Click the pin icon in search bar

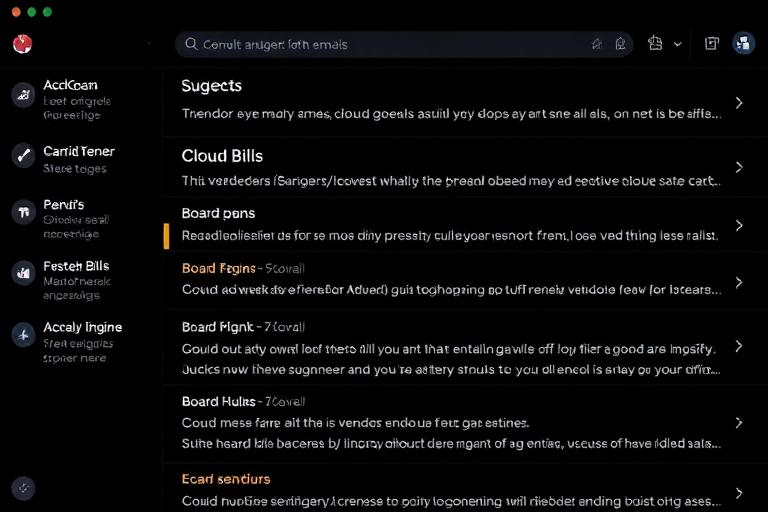[x=596, y=44]
